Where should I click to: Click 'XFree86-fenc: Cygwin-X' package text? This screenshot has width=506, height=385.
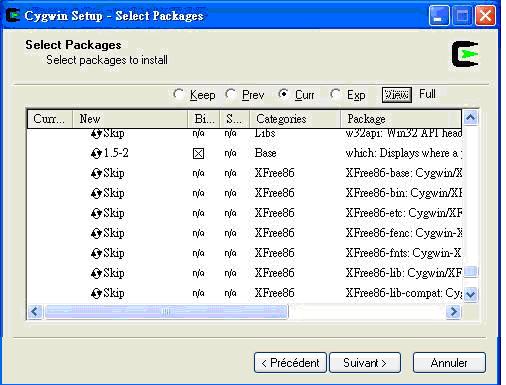coord(404,233)
